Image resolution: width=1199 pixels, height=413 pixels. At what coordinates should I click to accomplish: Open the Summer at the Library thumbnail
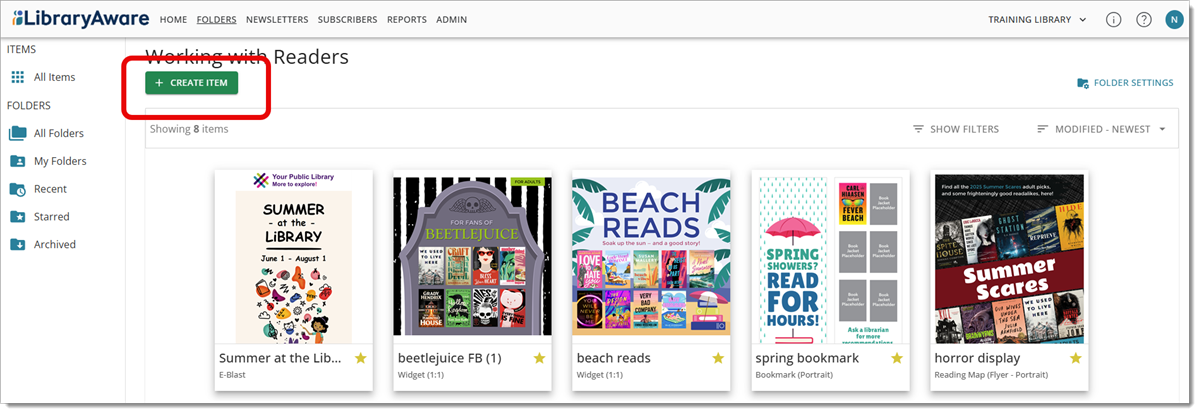click(x=294, y=256)
